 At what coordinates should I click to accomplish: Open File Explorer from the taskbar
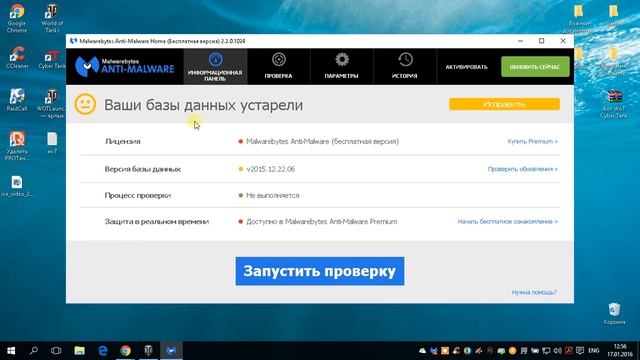point(80,351)
